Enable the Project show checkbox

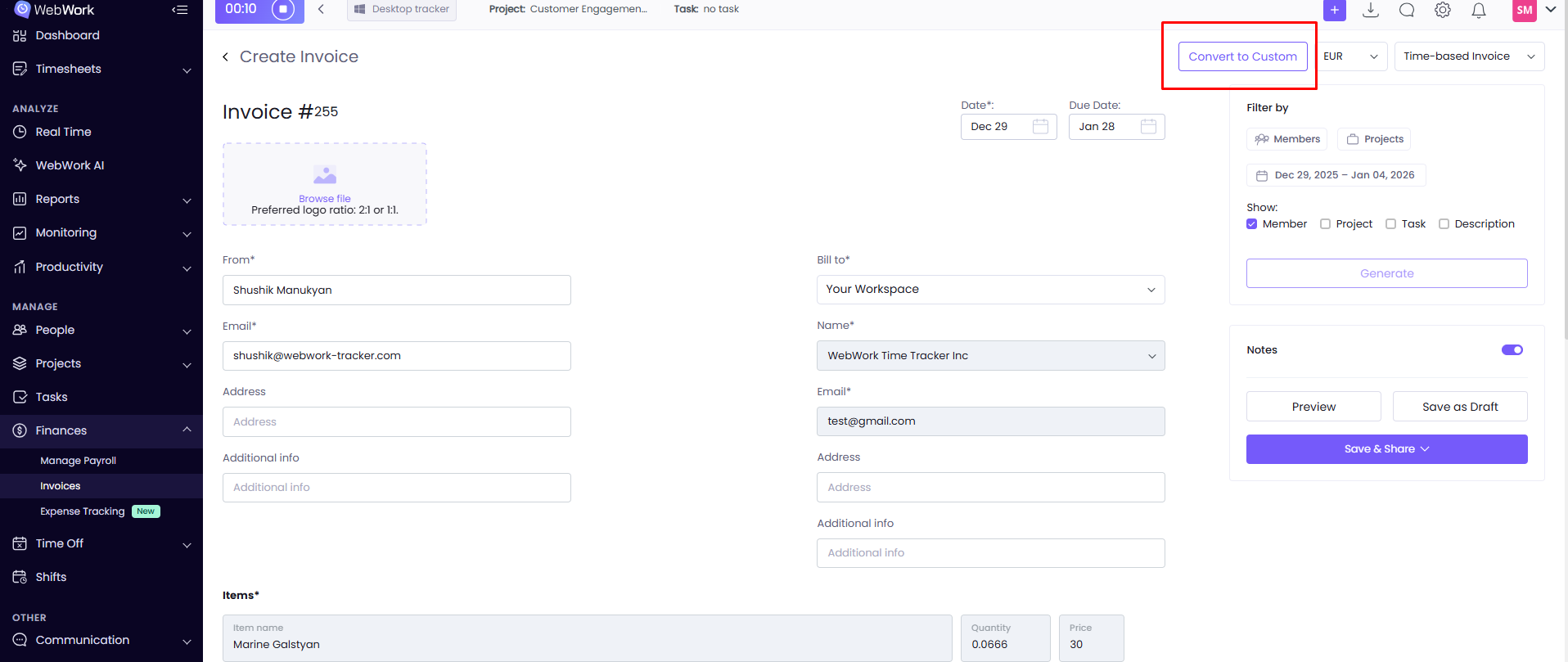click(1325, 224)
